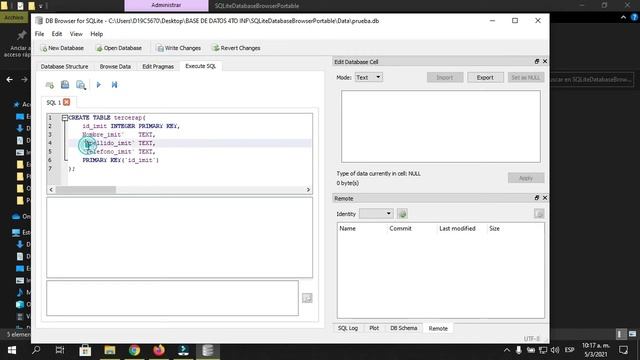Click back arrow in Explorer window
The height and width of the screenshot is (360, 640).
(9, 80)
